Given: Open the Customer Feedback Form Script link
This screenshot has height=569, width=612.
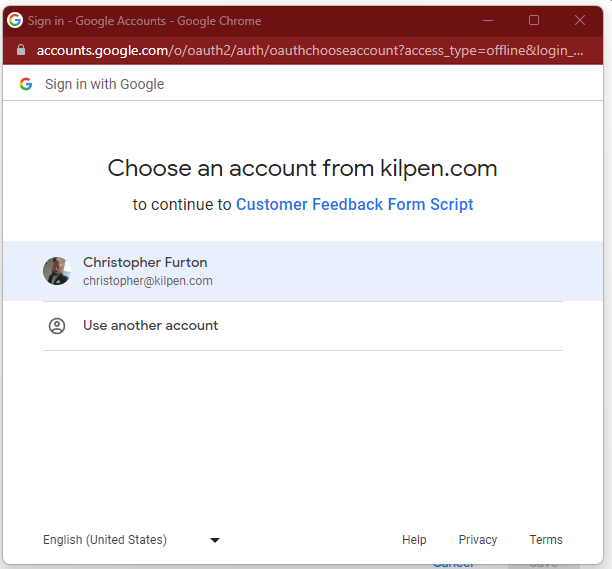Looking at the screenshot, I should pyautogui.click(x=354, y=204).
